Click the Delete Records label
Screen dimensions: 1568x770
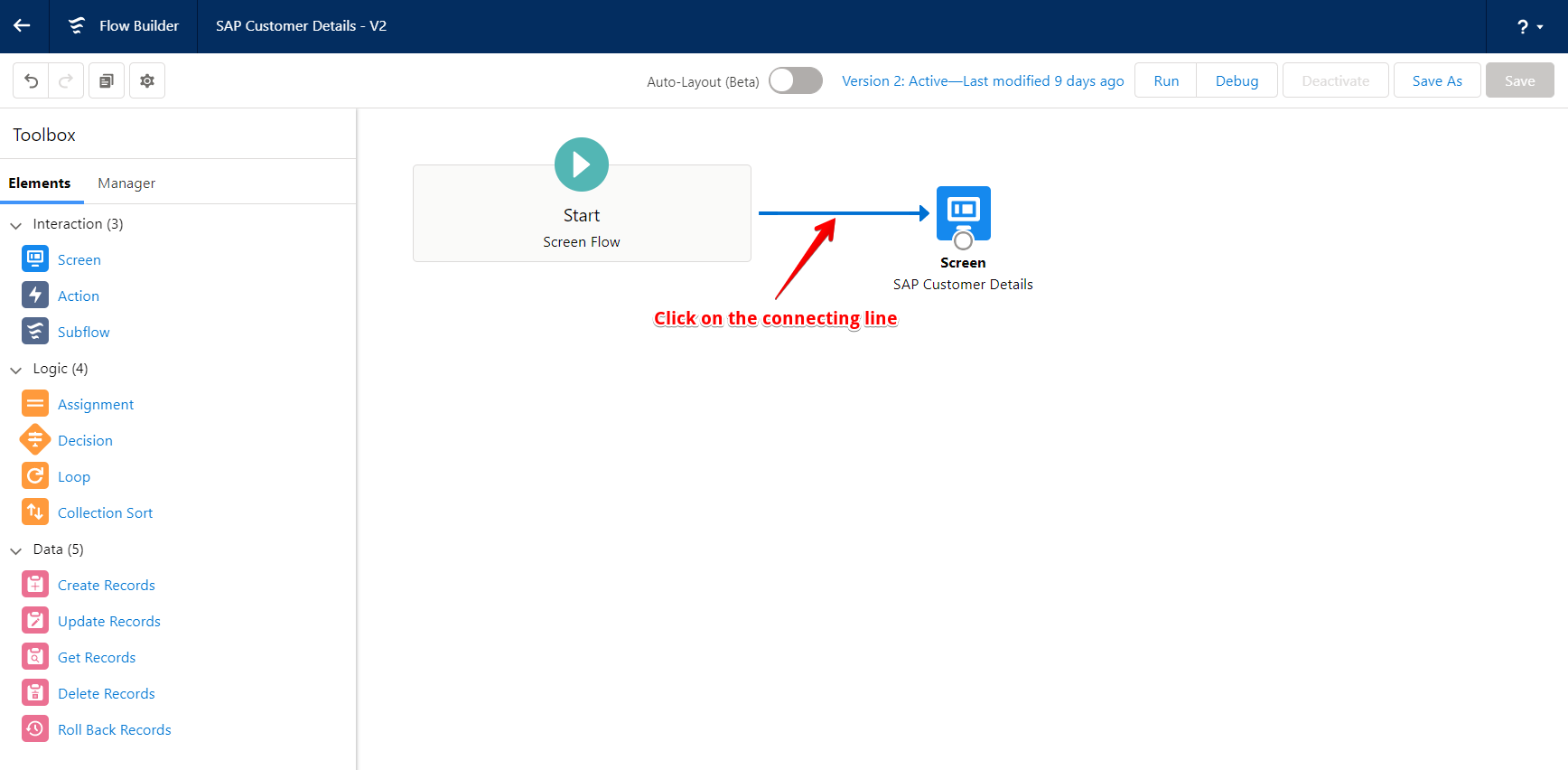[x=107, y=694]
